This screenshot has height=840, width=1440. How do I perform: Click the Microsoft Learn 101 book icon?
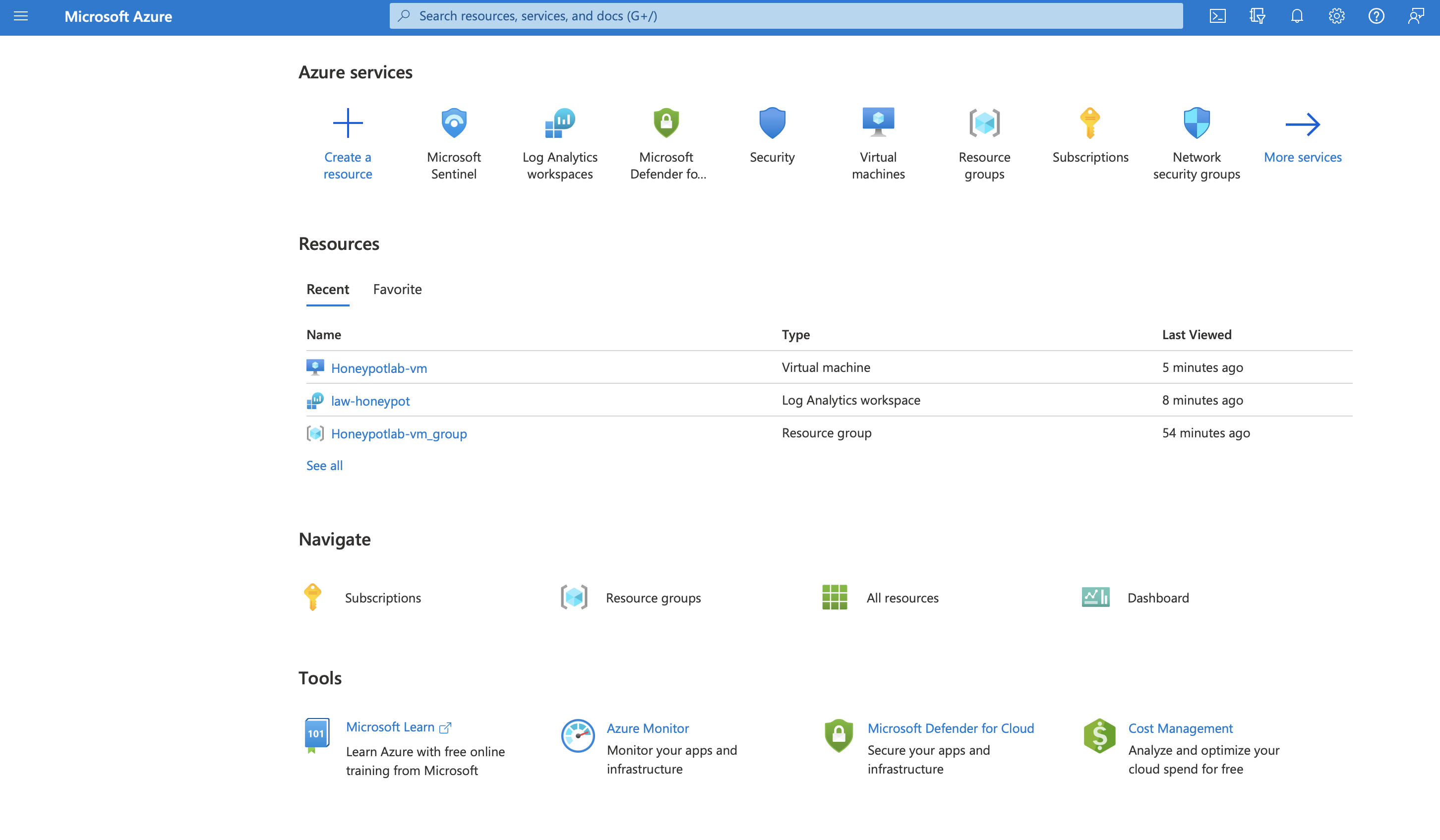(x=316, y=736)
